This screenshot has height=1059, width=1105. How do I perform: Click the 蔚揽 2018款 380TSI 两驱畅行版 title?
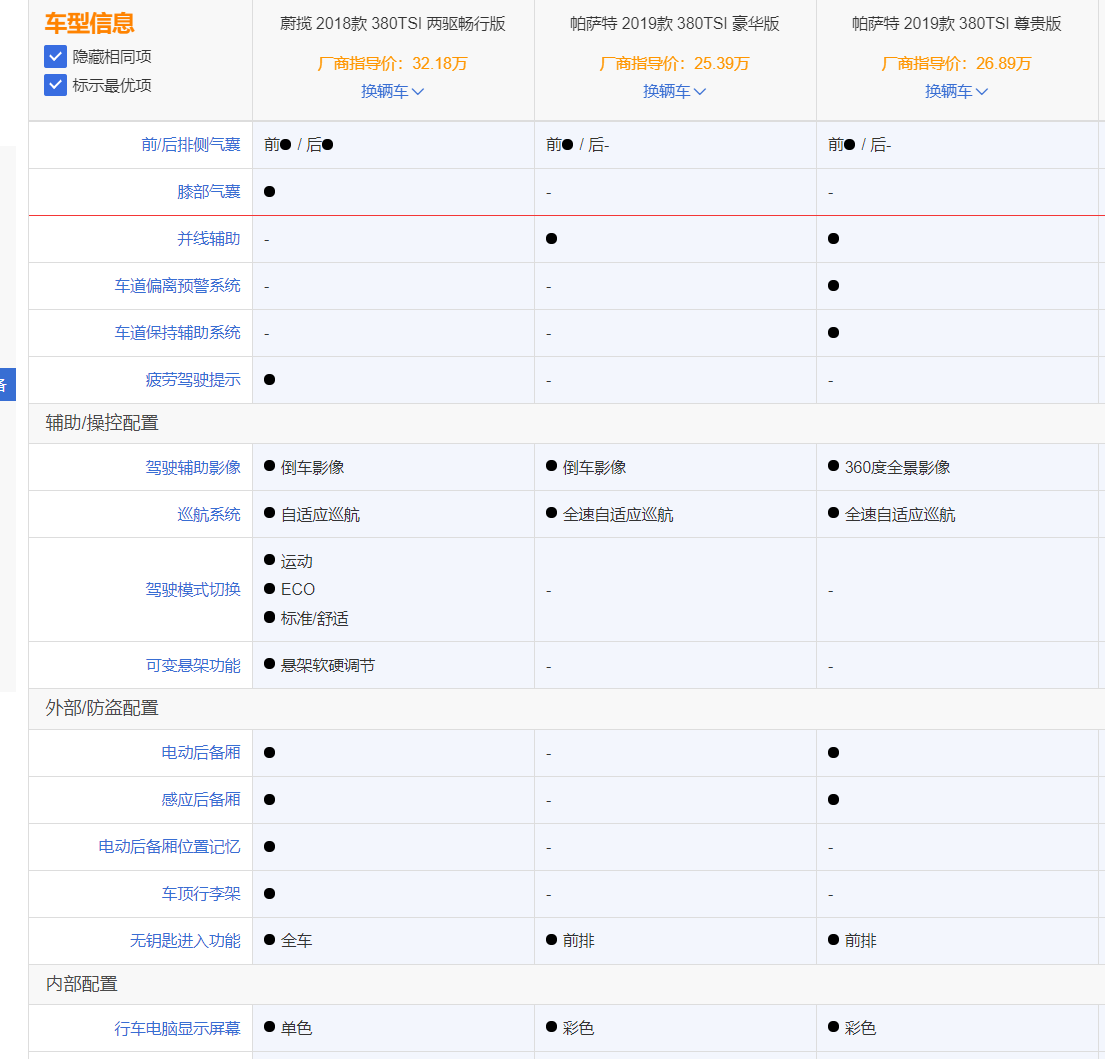coord(393,24)
